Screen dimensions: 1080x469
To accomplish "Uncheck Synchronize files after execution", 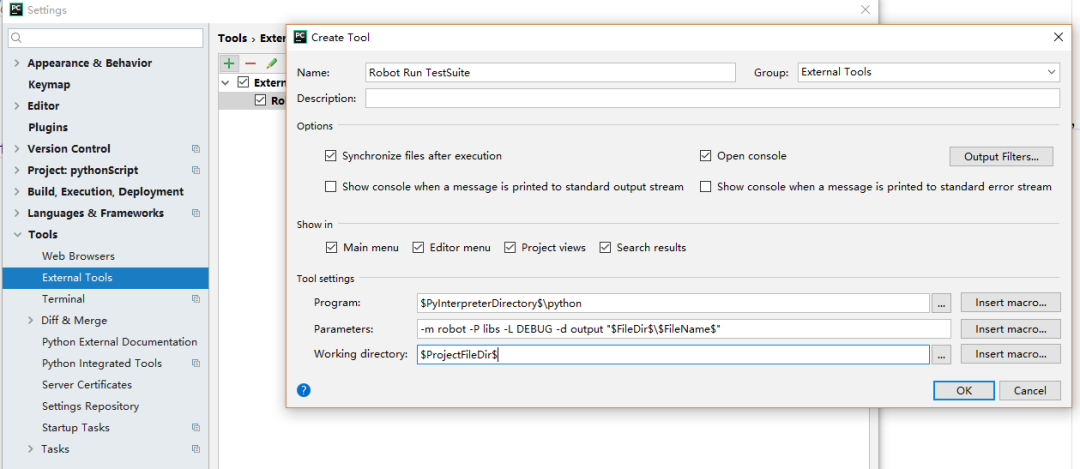I will pos(331,156).
